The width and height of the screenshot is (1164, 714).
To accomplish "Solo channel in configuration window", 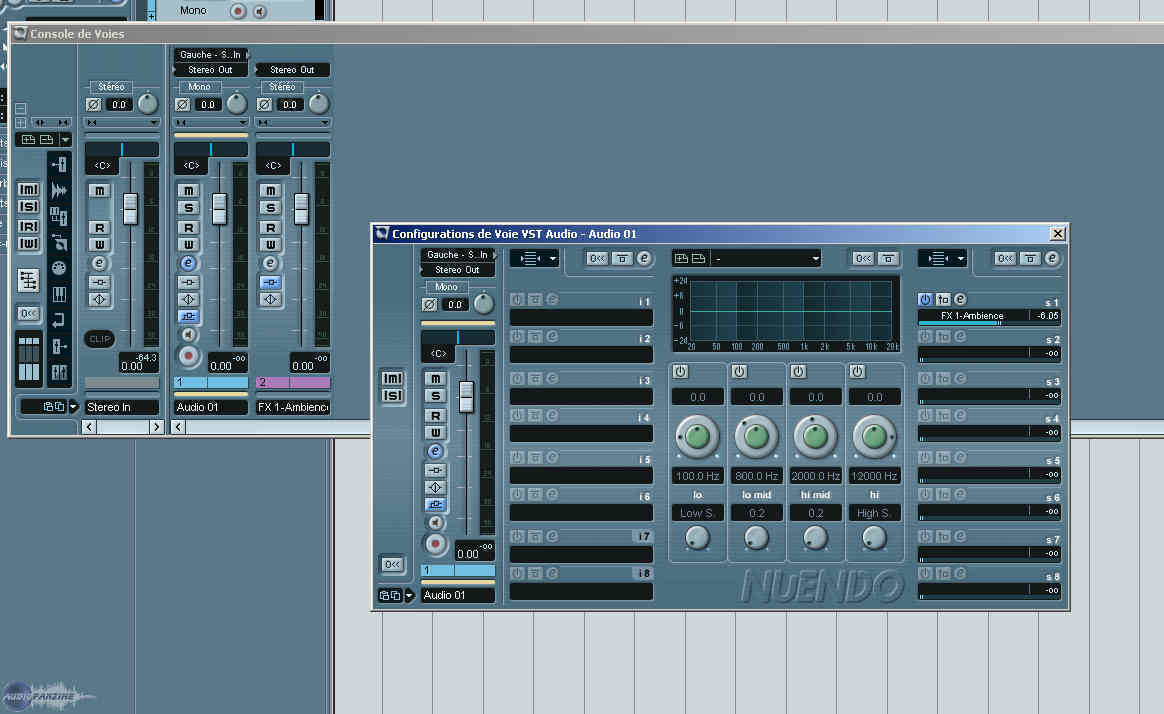I will (x=436, y=396).
